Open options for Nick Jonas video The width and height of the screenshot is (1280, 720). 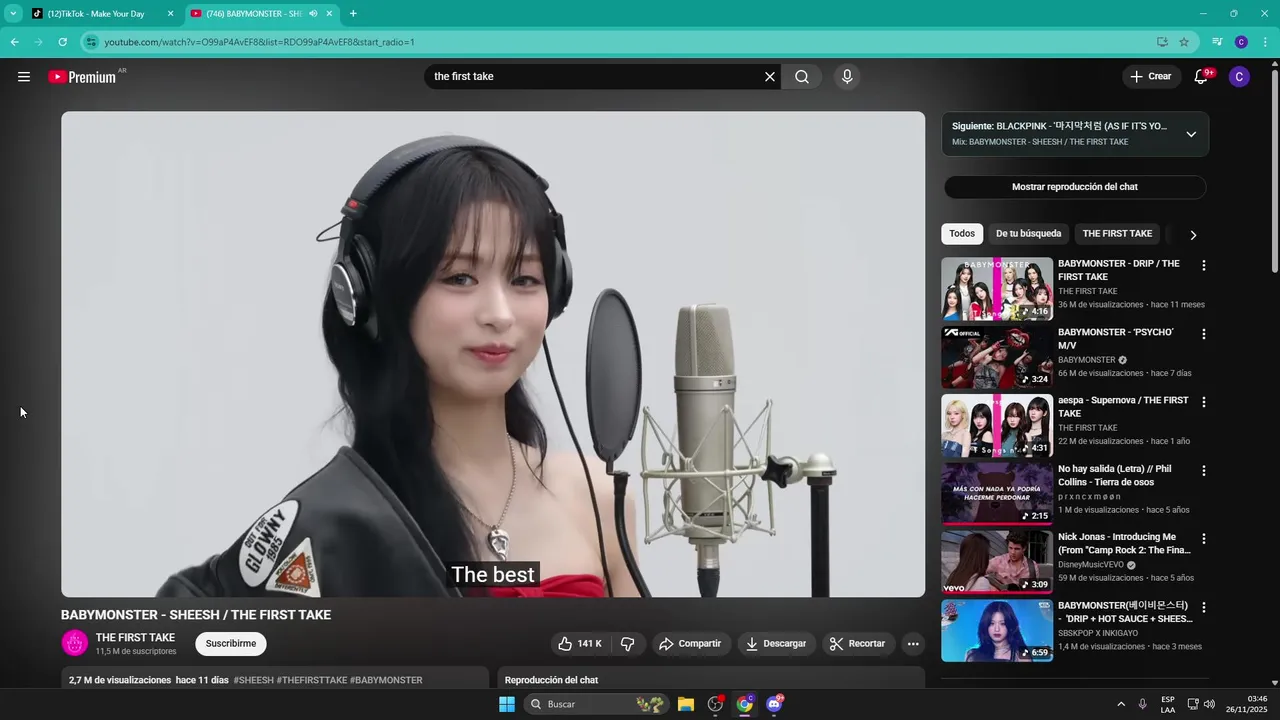tap(1204, 539)
